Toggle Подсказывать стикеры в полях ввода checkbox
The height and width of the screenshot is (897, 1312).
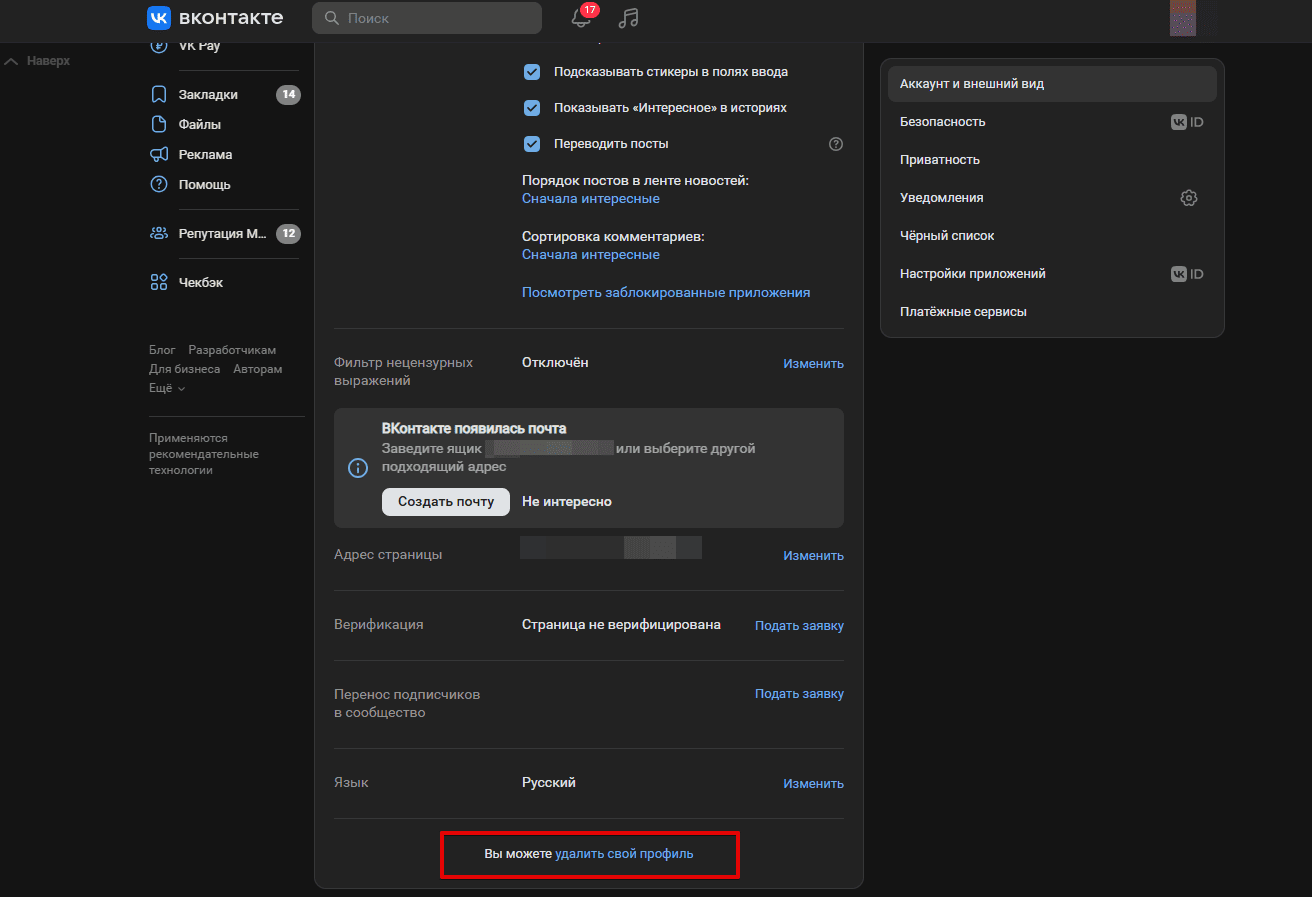click(532, 72)
